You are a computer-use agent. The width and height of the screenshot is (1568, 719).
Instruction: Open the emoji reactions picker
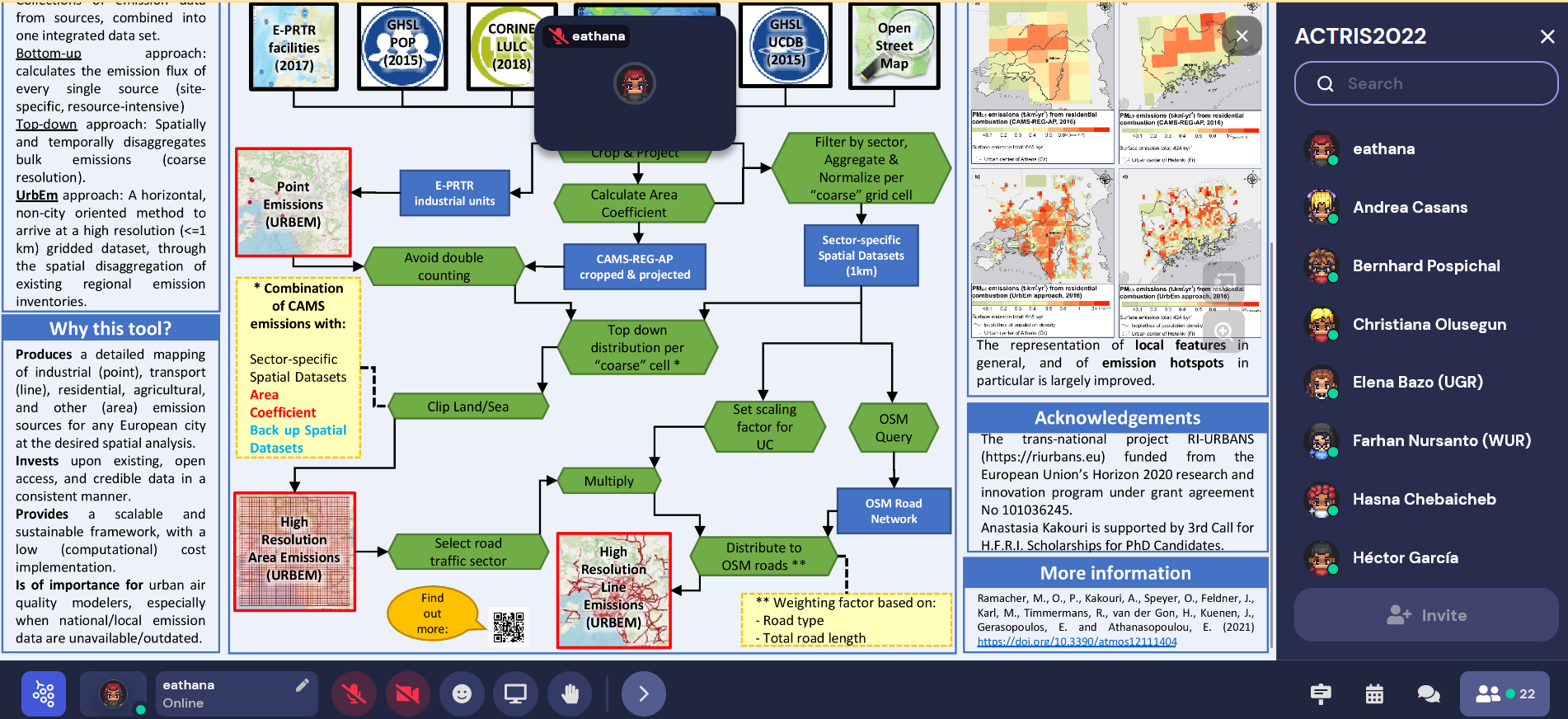click(x=462, y=694)
